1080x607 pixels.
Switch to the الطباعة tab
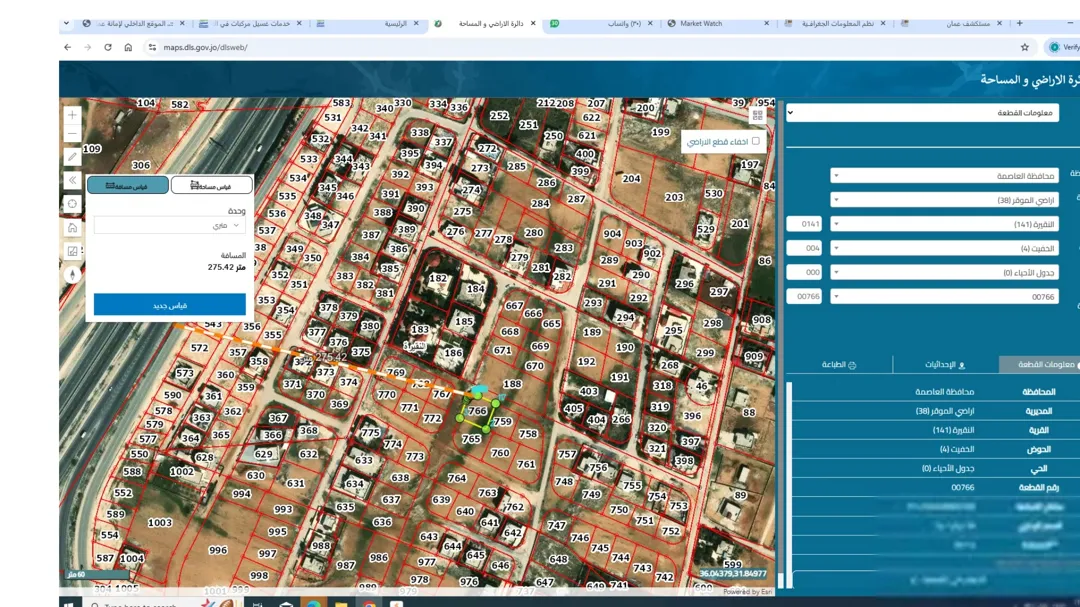[839, 364]
